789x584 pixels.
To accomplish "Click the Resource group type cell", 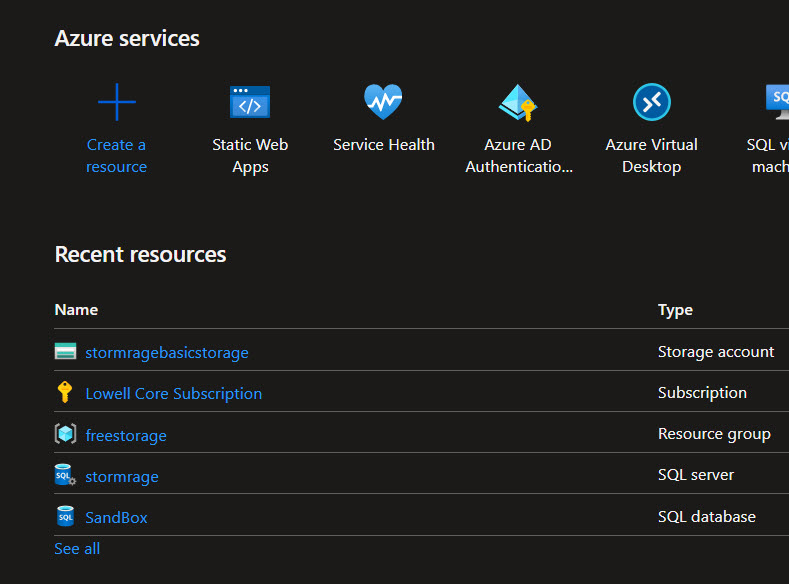I will [x=715, y=434].
